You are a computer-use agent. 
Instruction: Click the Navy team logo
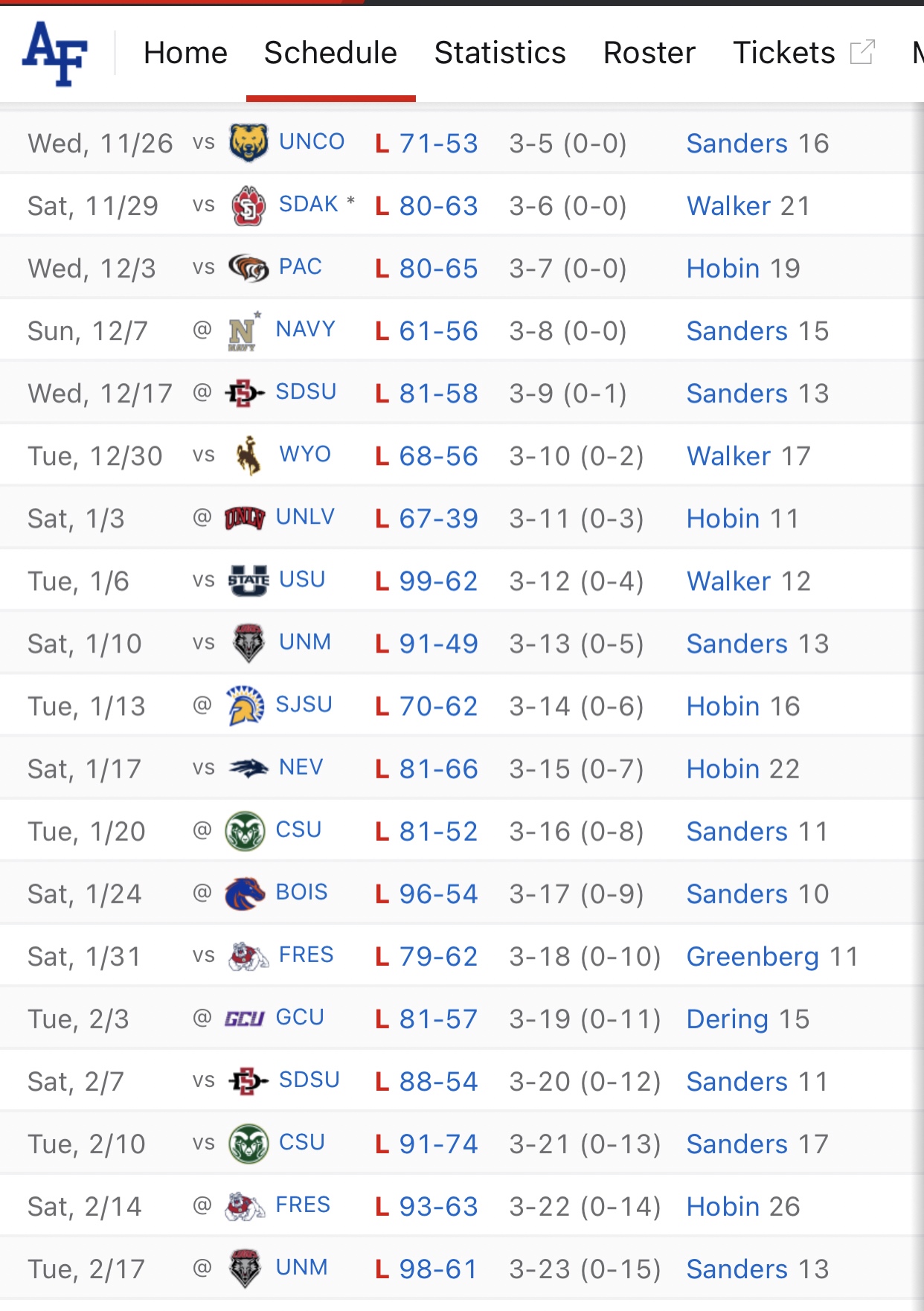(x=243, y=331)
